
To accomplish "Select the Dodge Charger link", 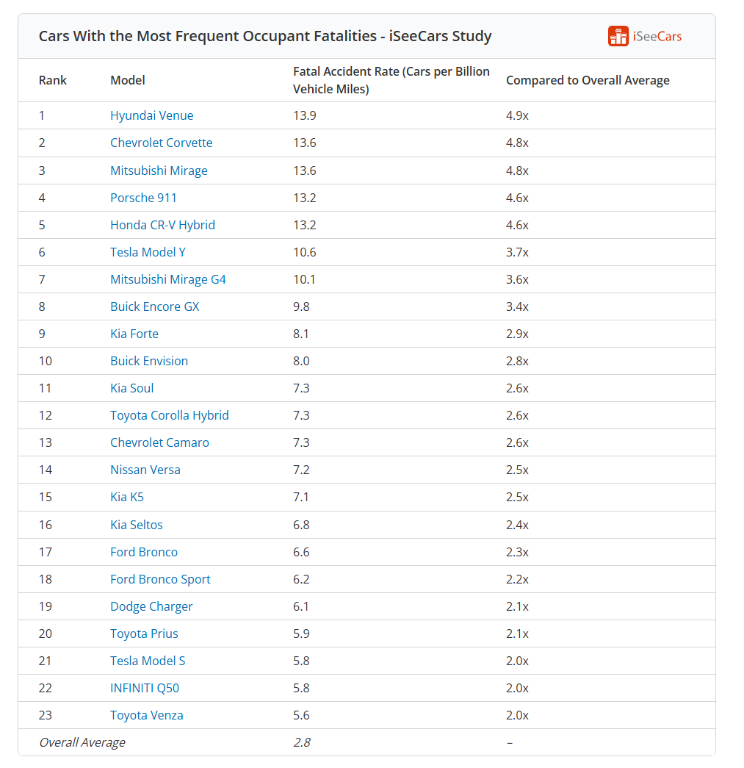I will 151,606.
